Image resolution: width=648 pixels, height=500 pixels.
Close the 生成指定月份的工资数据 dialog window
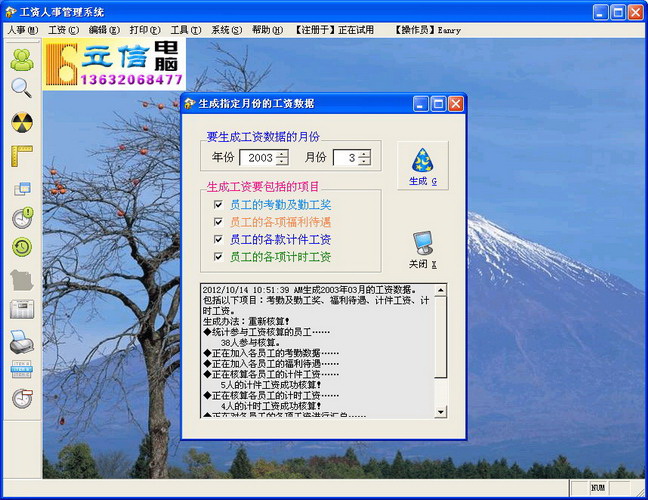(455, 104)
